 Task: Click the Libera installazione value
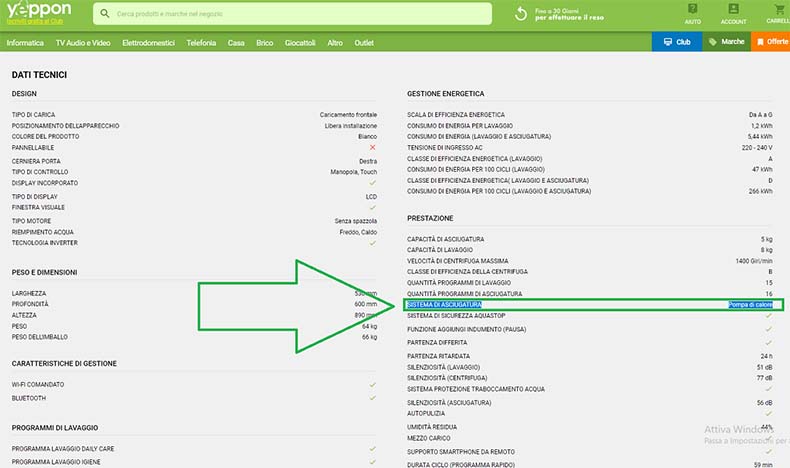351,126
